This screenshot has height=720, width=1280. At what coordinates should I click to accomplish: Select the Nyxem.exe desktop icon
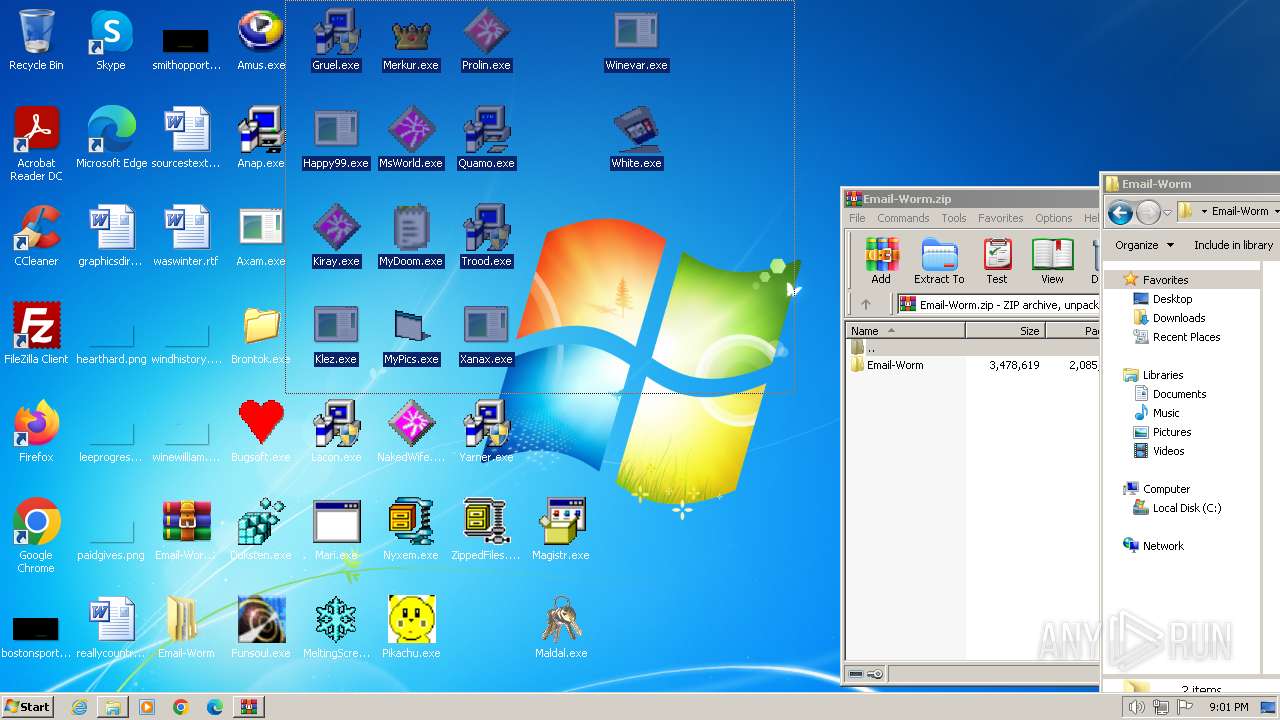(x=411, y=531)
